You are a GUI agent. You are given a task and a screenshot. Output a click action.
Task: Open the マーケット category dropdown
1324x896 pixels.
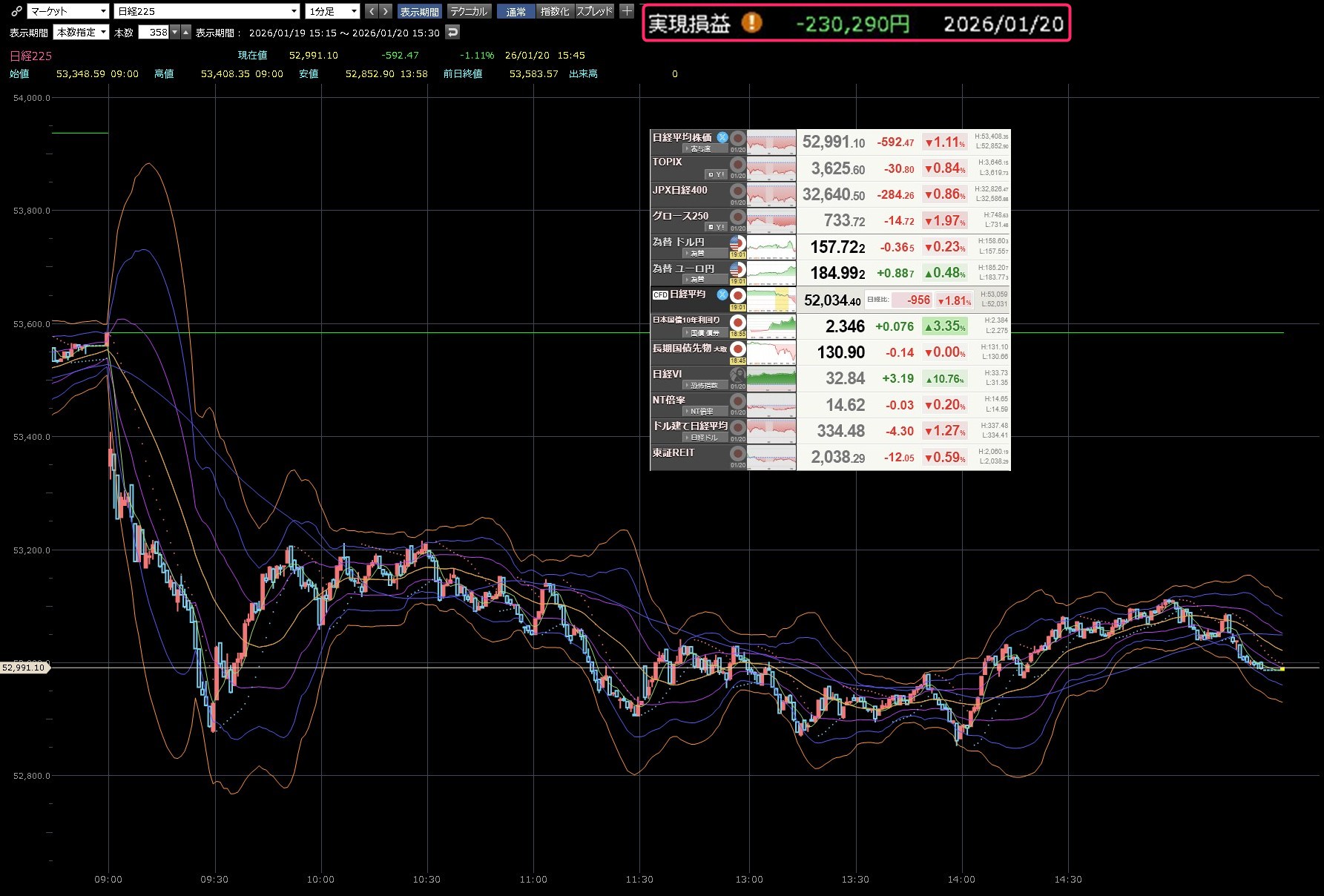click(x=68, y=11)
